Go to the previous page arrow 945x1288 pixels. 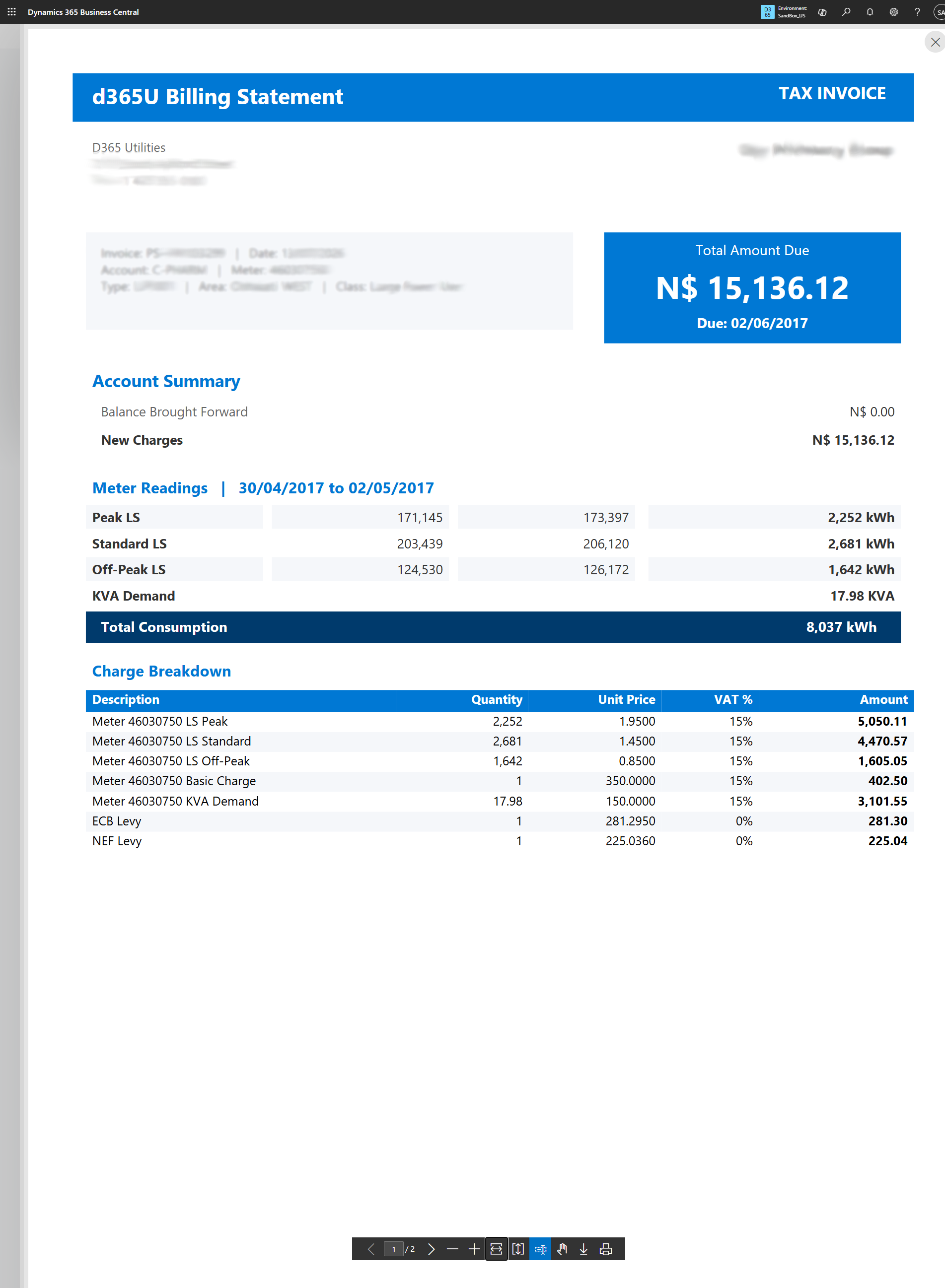[x=370, y=1249]
